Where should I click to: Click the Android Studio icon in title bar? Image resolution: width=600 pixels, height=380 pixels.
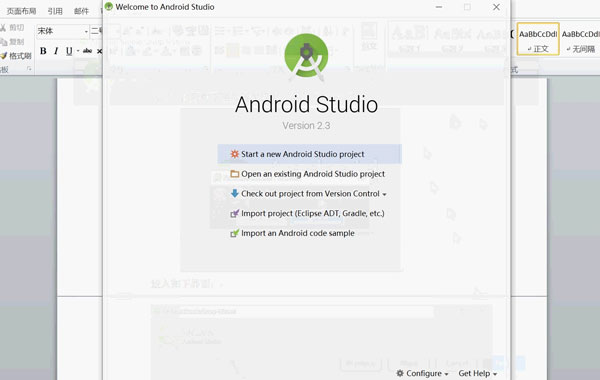(109, 7)
